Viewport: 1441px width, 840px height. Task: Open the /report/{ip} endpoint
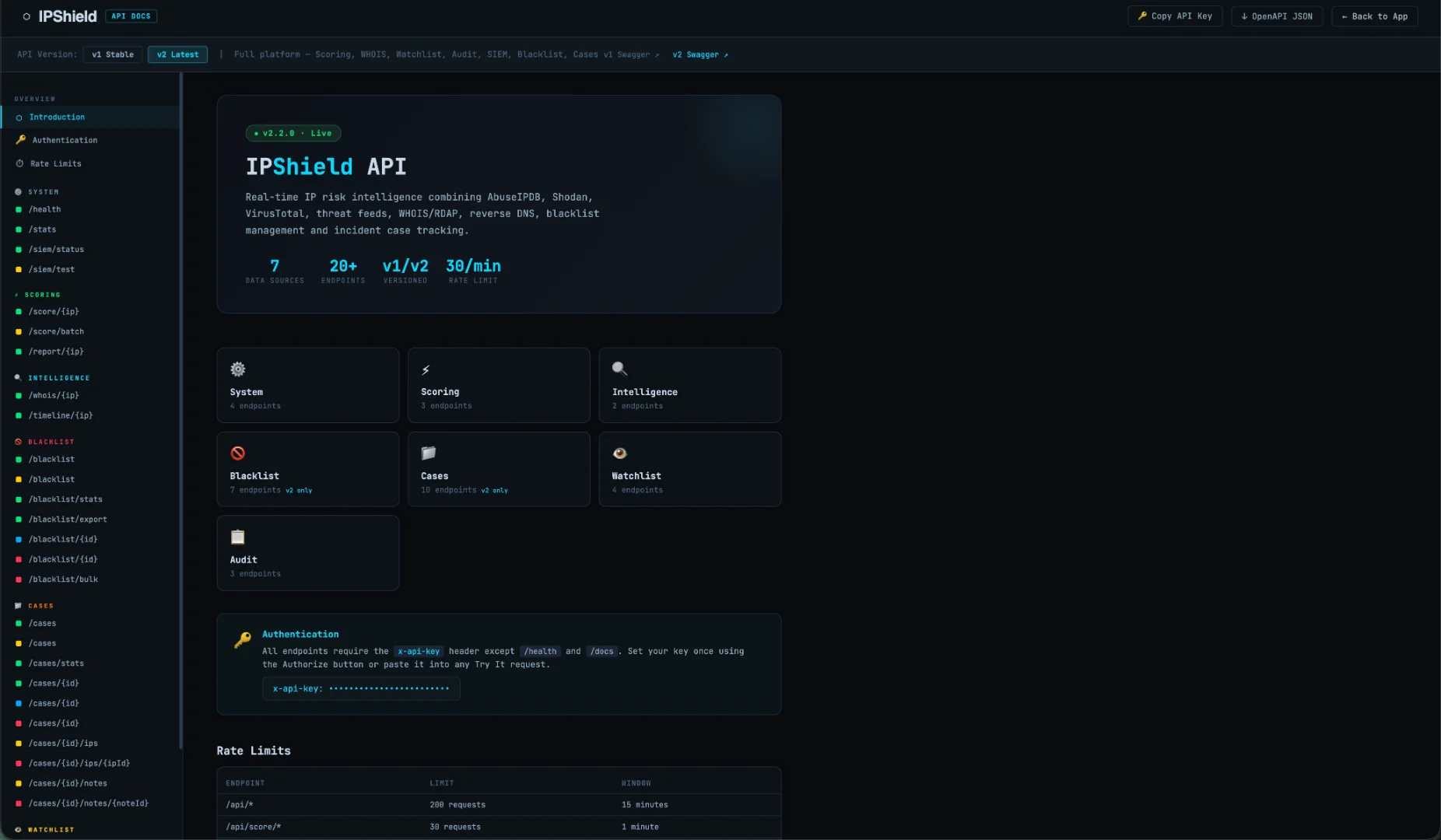pos(90,352)
